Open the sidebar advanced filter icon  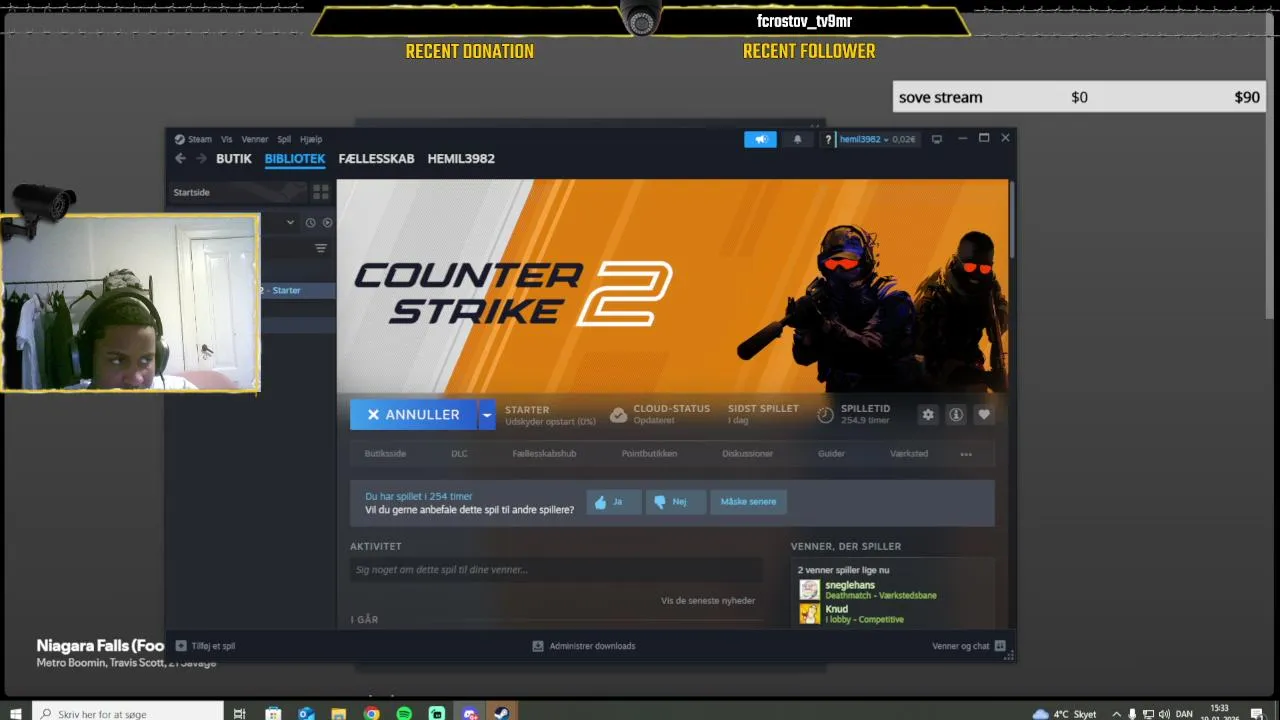pyautogui.click(x=321, y=248)
